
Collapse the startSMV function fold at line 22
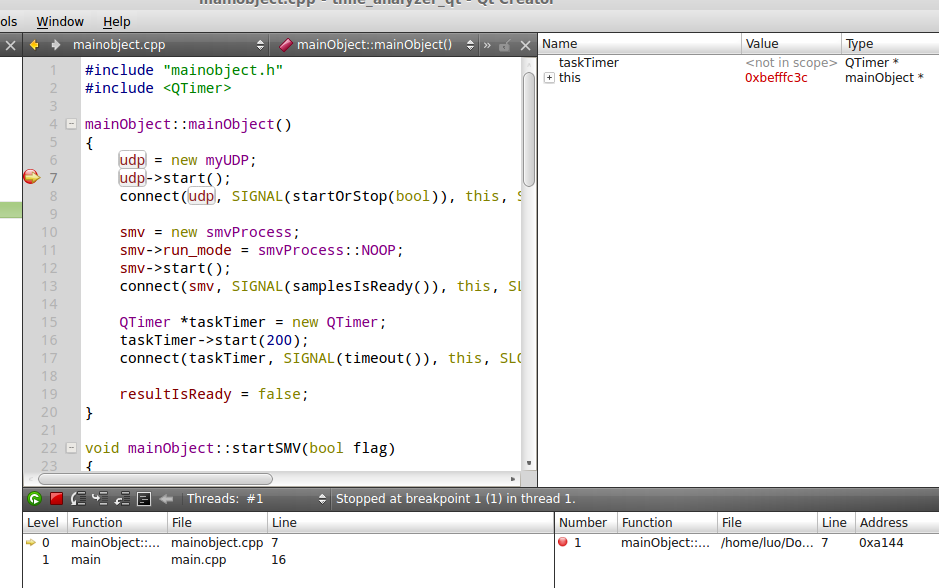click(x=71, y=448)
